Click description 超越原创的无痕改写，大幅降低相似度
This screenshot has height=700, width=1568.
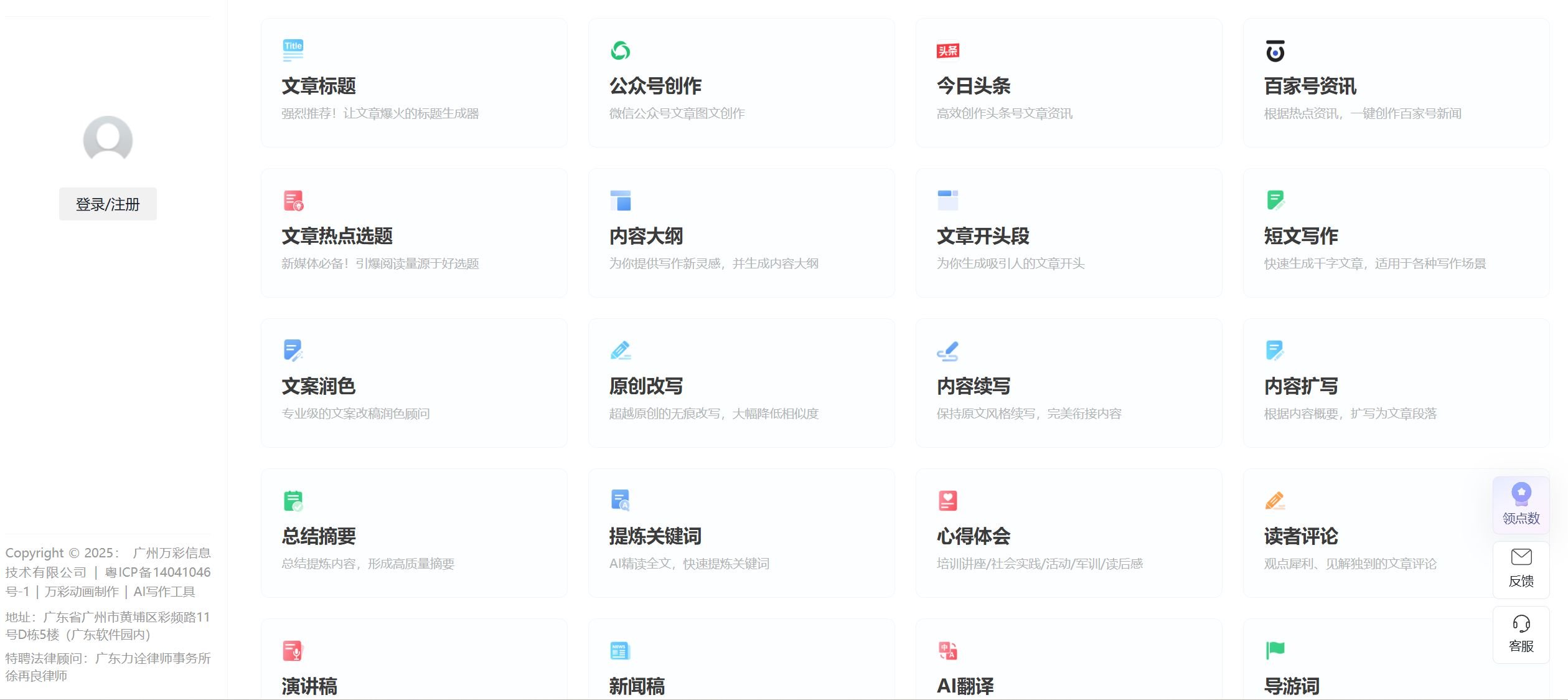coord(714,414)
